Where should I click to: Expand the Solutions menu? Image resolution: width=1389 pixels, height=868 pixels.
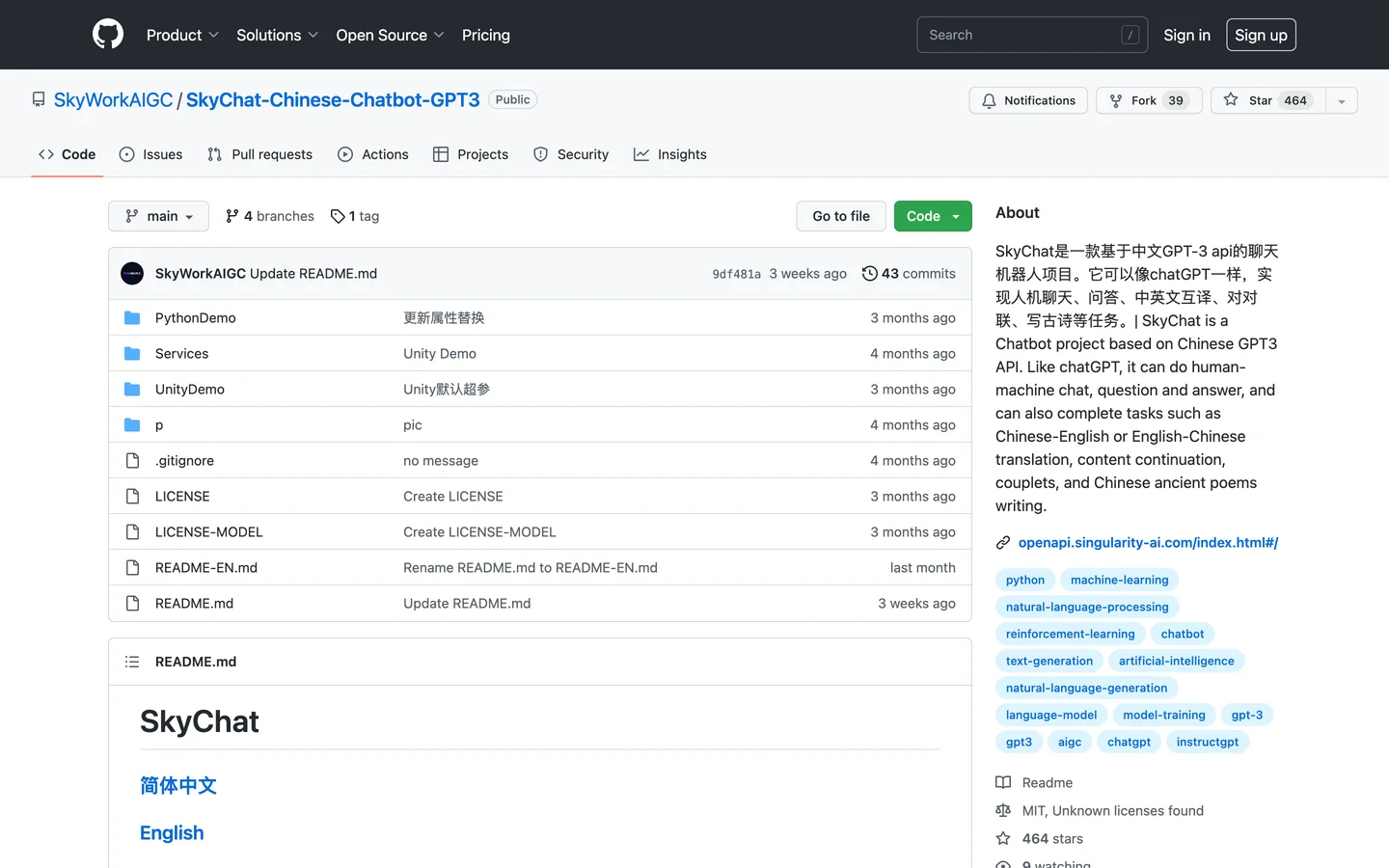277,35
